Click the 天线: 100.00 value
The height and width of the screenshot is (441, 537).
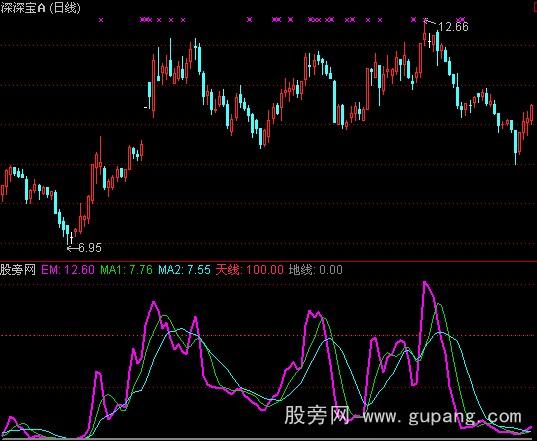[x=250, y=269]
